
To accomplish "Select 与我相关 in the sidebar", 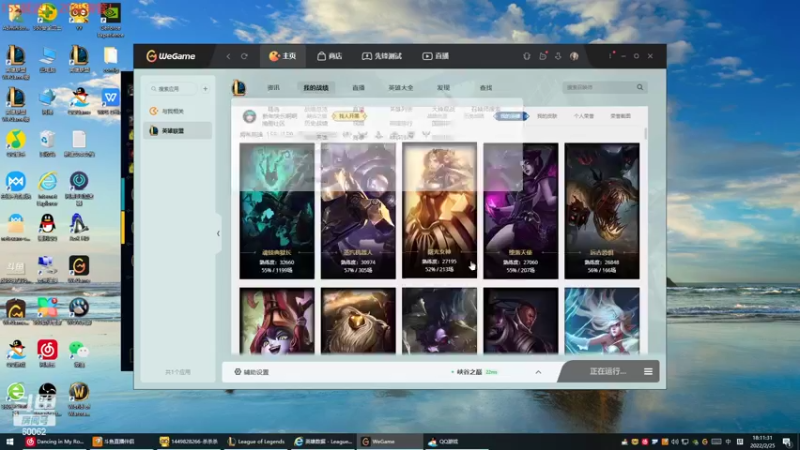I will coord(178,111).
